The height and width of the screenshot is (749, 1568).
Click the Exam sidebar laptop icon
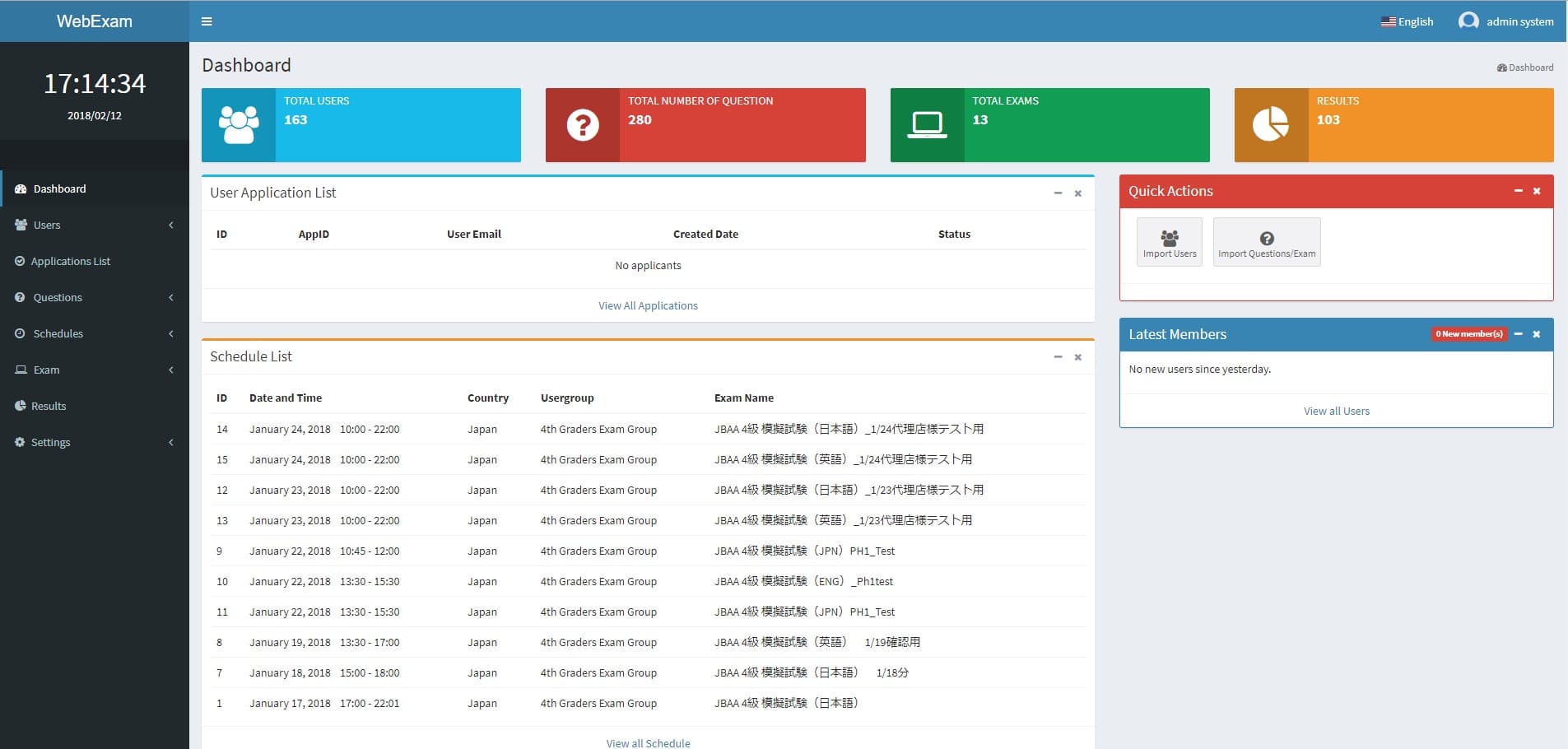pos(21,370)
